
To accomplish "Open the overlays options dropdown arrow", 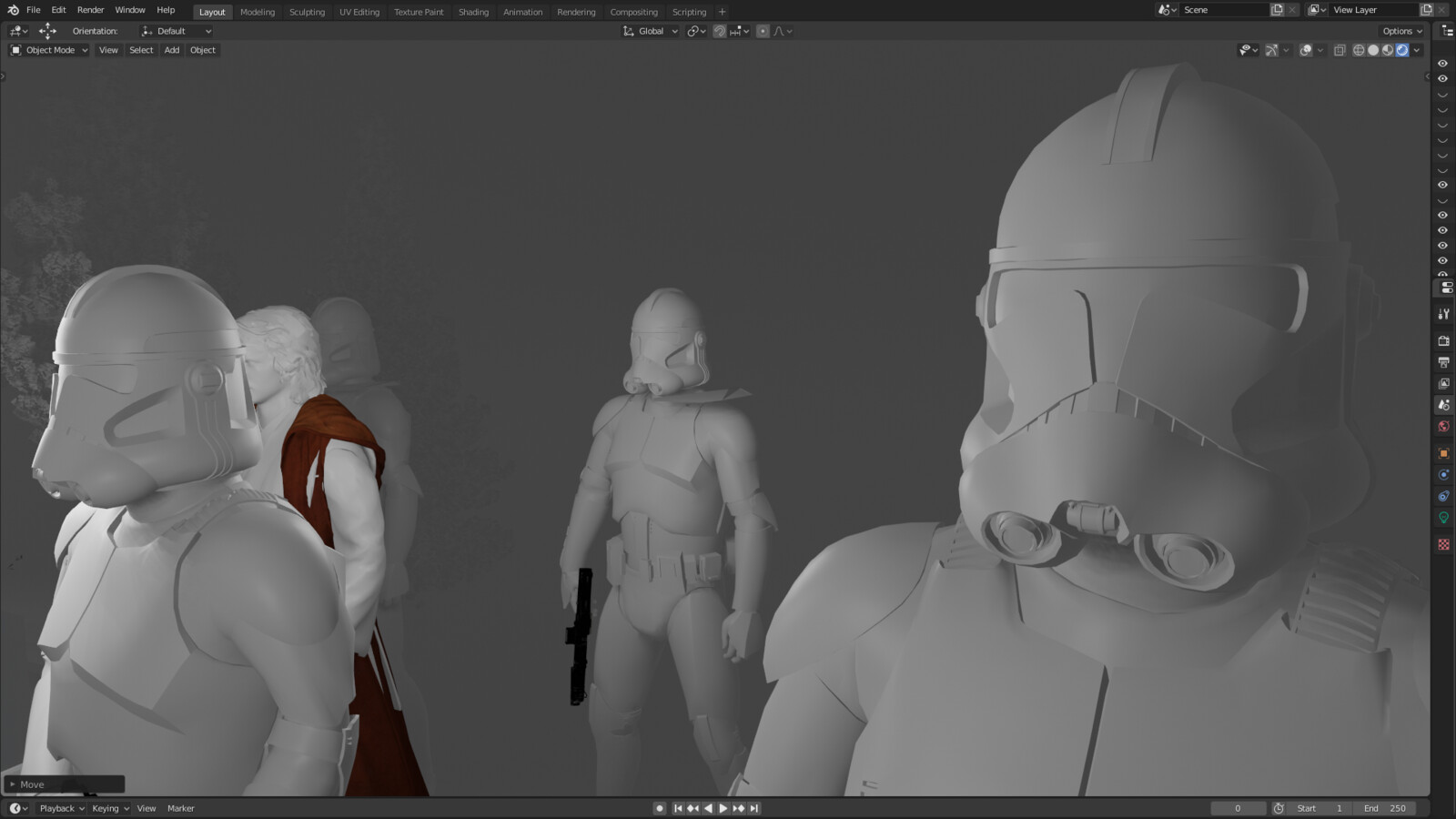I will (1320, 50).
